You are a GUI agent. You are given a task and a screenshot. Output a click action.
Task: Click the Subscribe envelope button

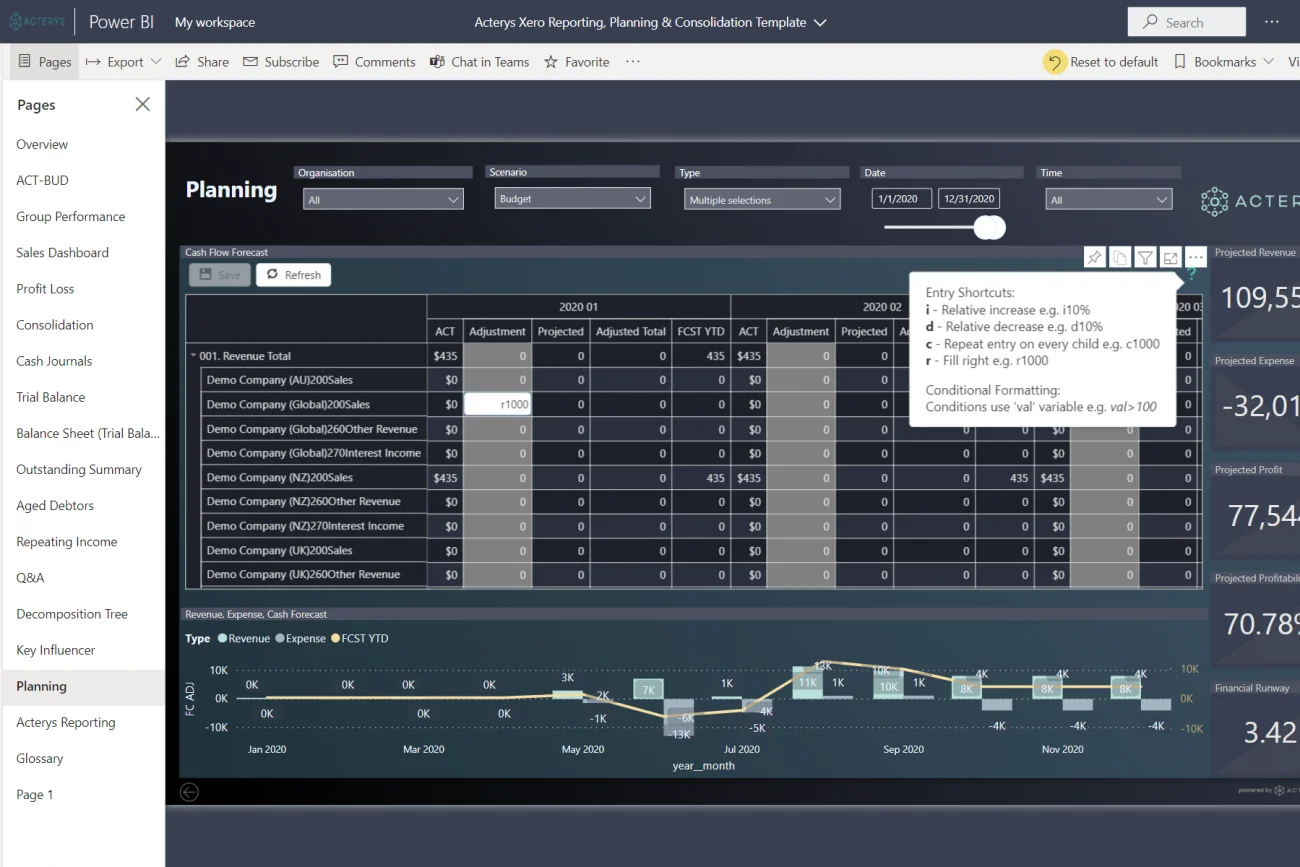pyautogui.click(x=281, y=62)
